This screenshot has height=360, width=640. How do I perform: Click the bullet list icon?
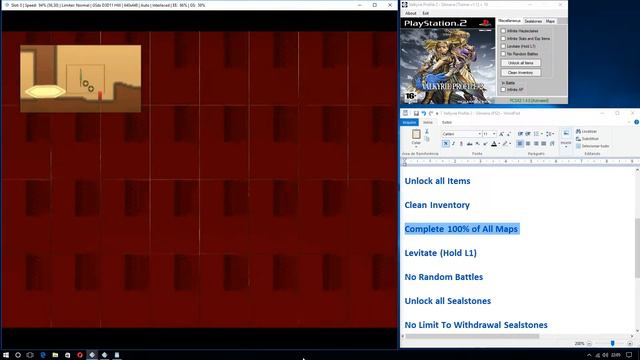(536, 134)
